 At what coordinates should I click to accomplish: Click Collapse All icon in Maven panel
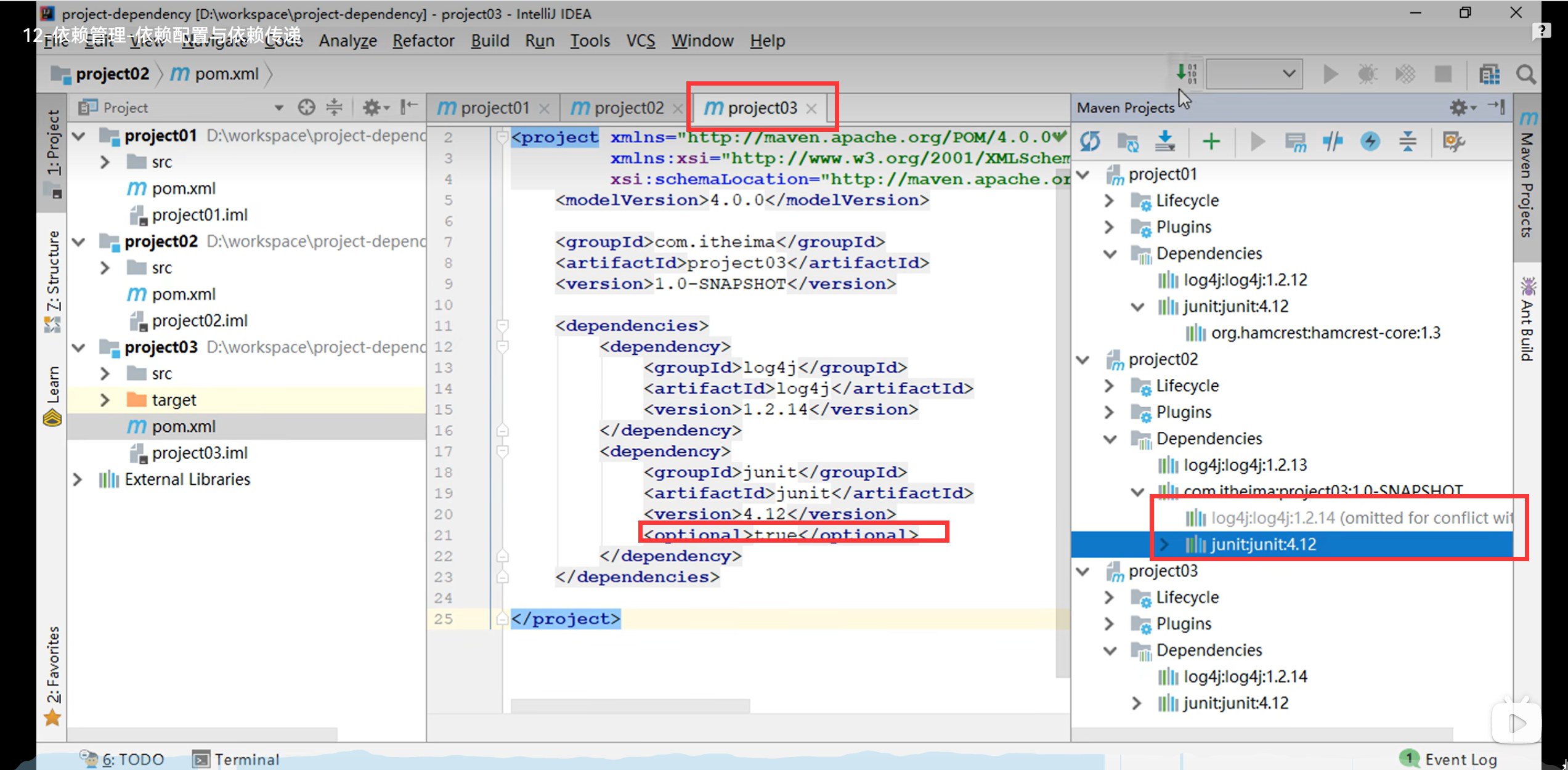[1408, 142]
